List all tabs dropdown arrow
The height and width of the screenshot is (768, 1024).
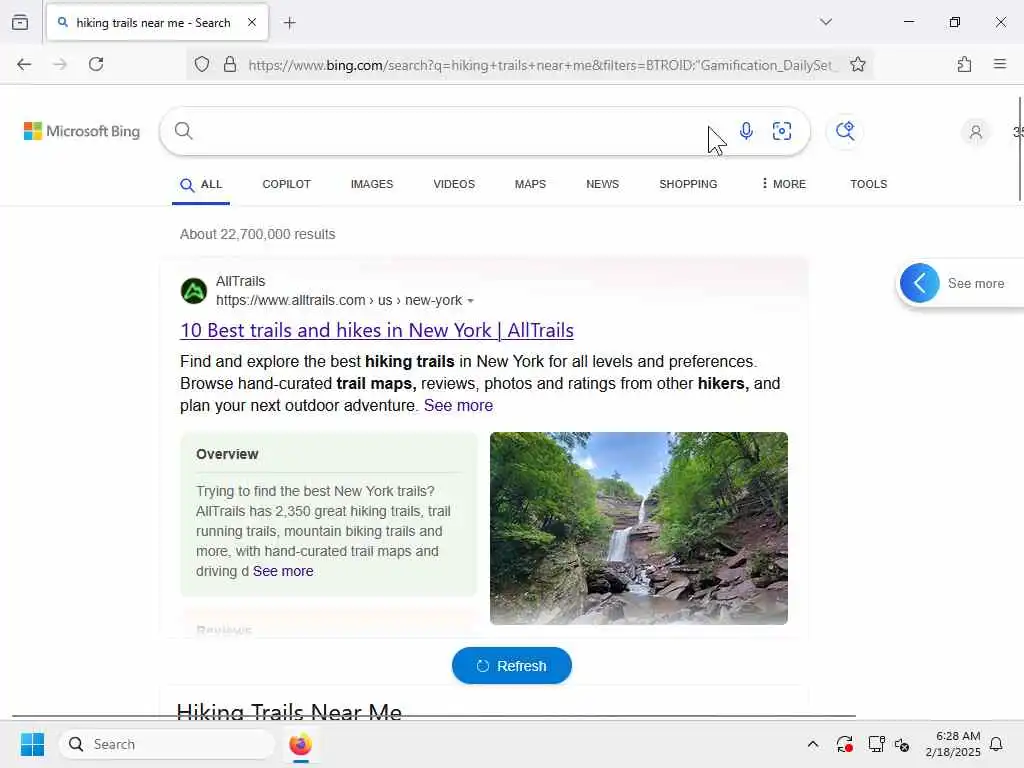pyautogui.click(x=825, y=22)
